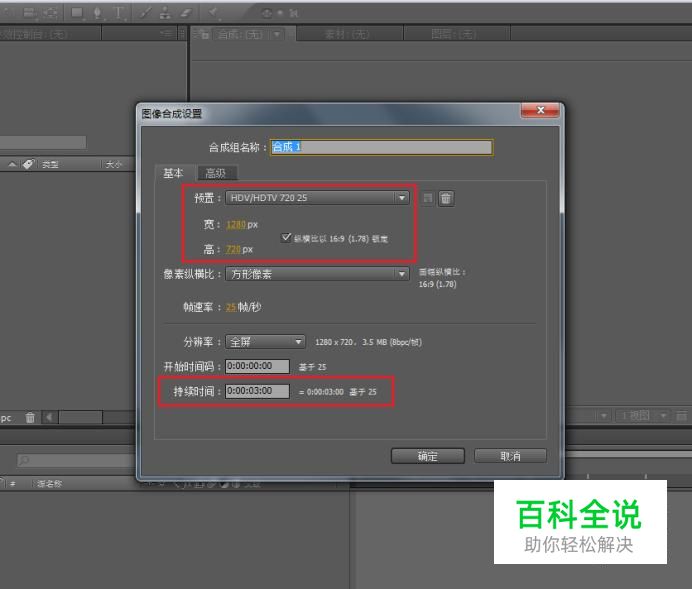Open the 1 视图 view layout dropdown
Viewport: 692px width, 589px height.
click(x=643, y=416)
